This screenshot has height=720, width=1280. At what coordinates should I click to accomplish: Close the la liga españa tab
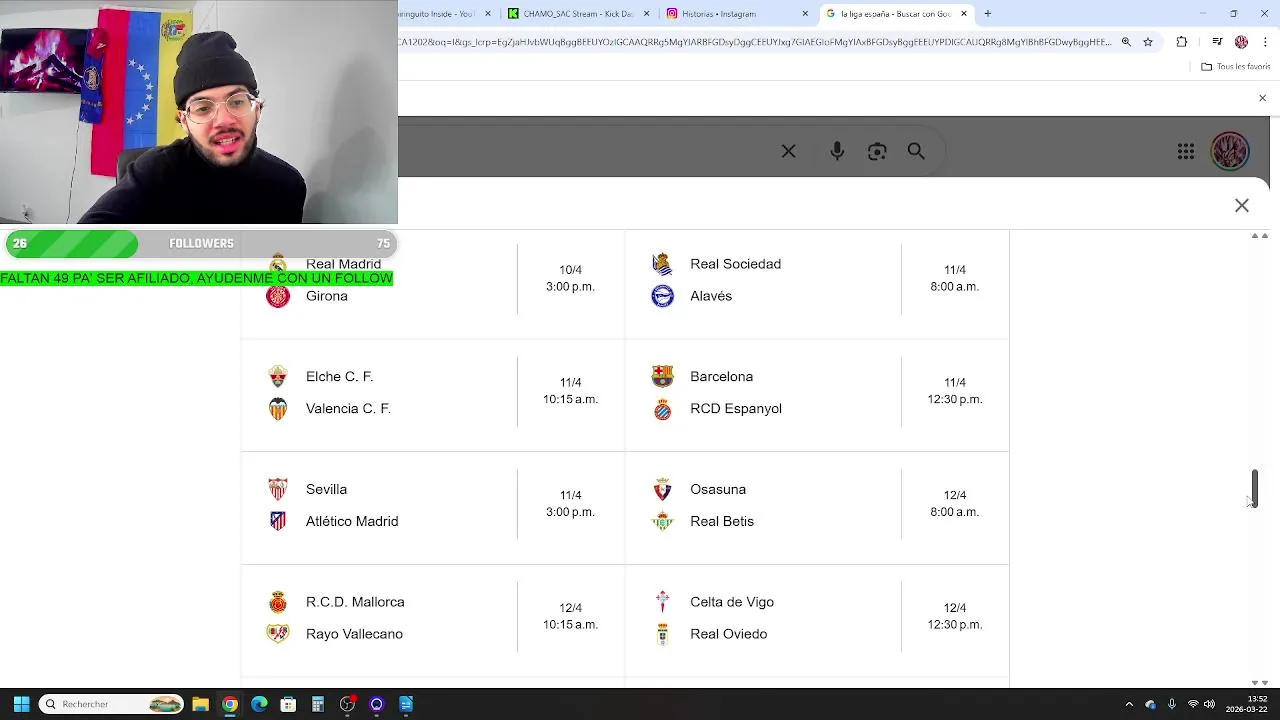[x=964, y=14]
